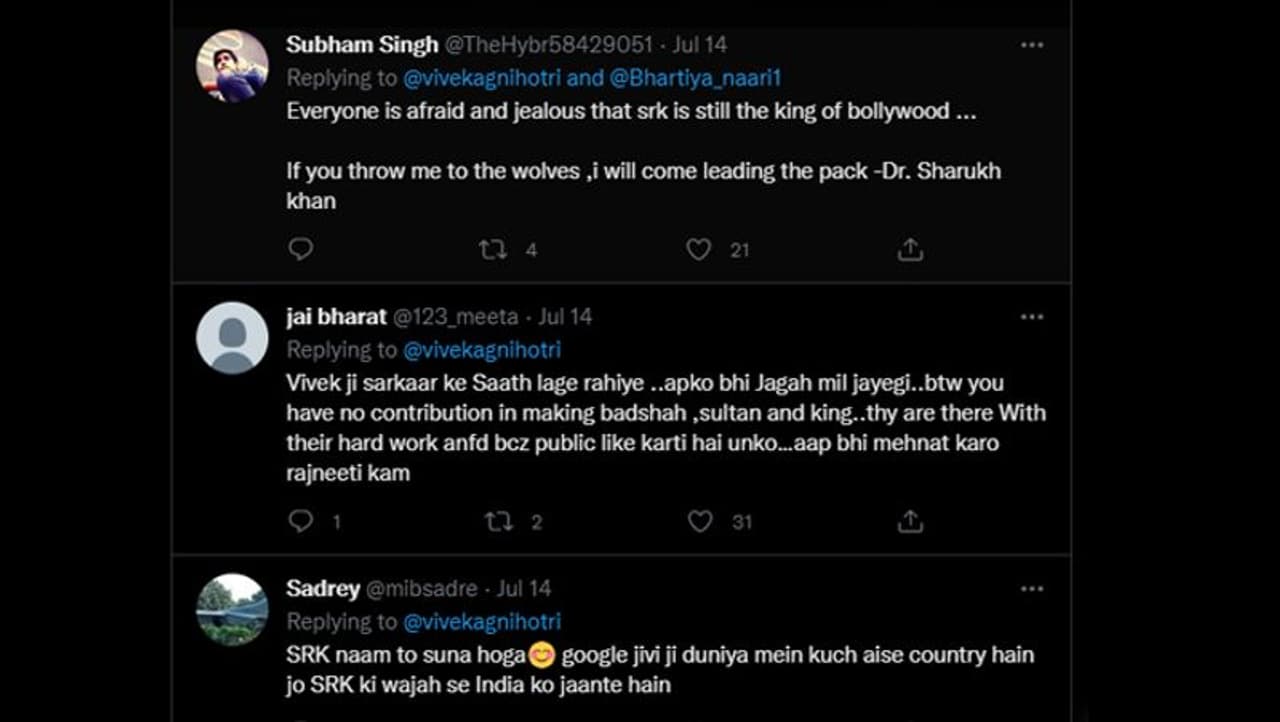Image resolution: width=1280 pixels, height=722 pixels.
Task: Like Subham Singh's tweet
Action: click(x=698, y=249)
